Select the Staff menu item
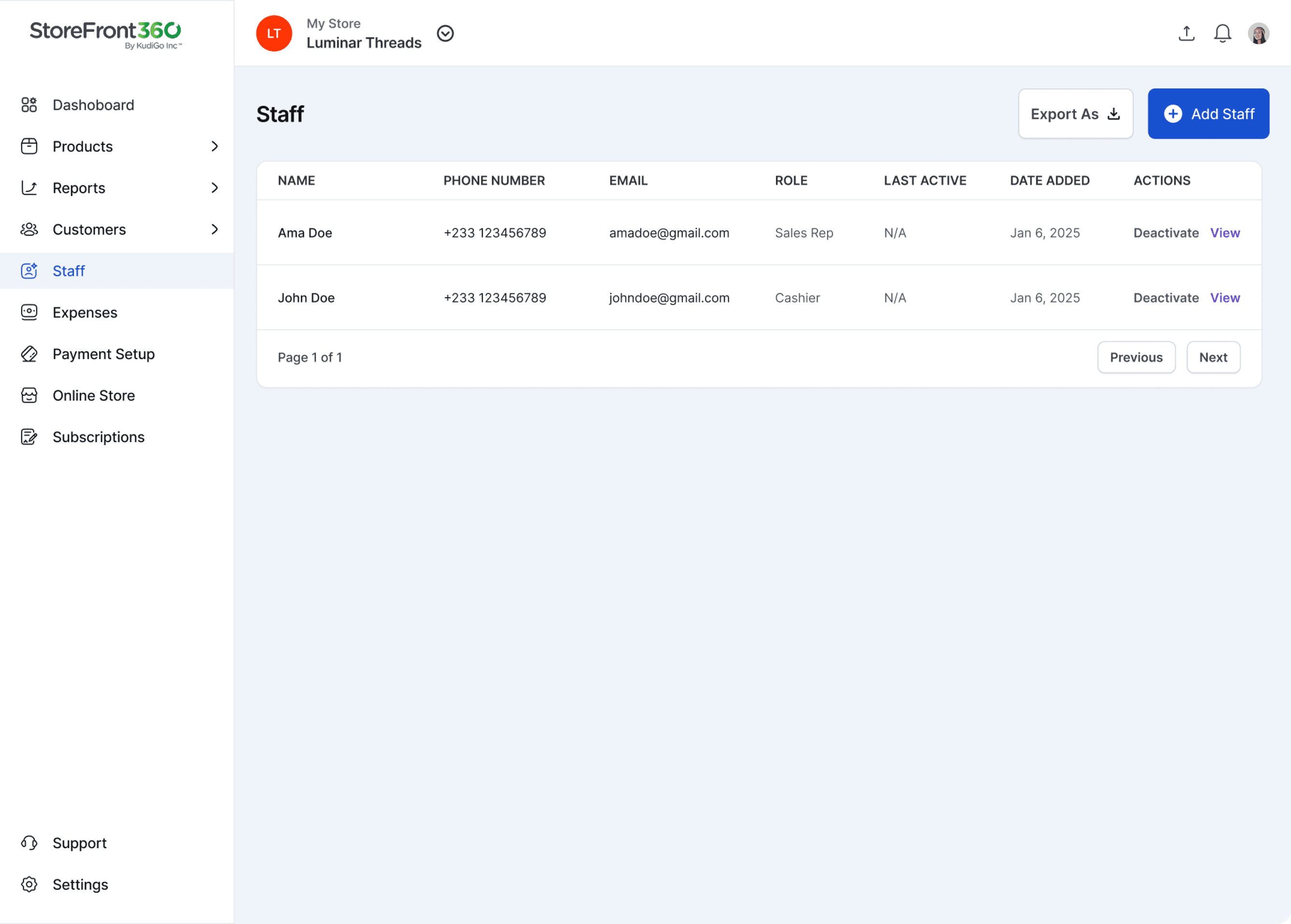 69,271
